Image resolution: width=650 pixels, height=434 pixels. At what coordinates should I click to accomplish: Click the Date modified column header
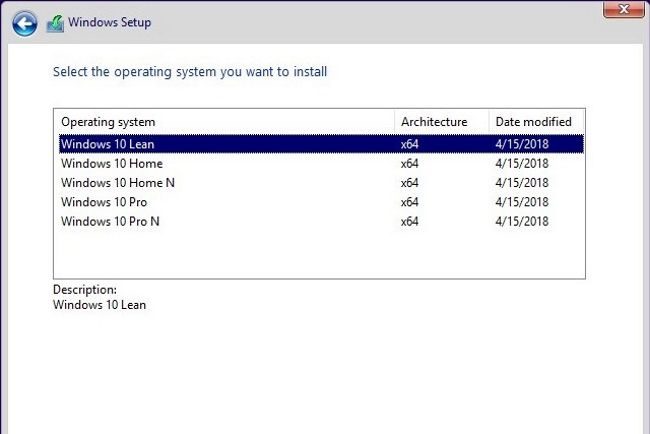[536, 122]
